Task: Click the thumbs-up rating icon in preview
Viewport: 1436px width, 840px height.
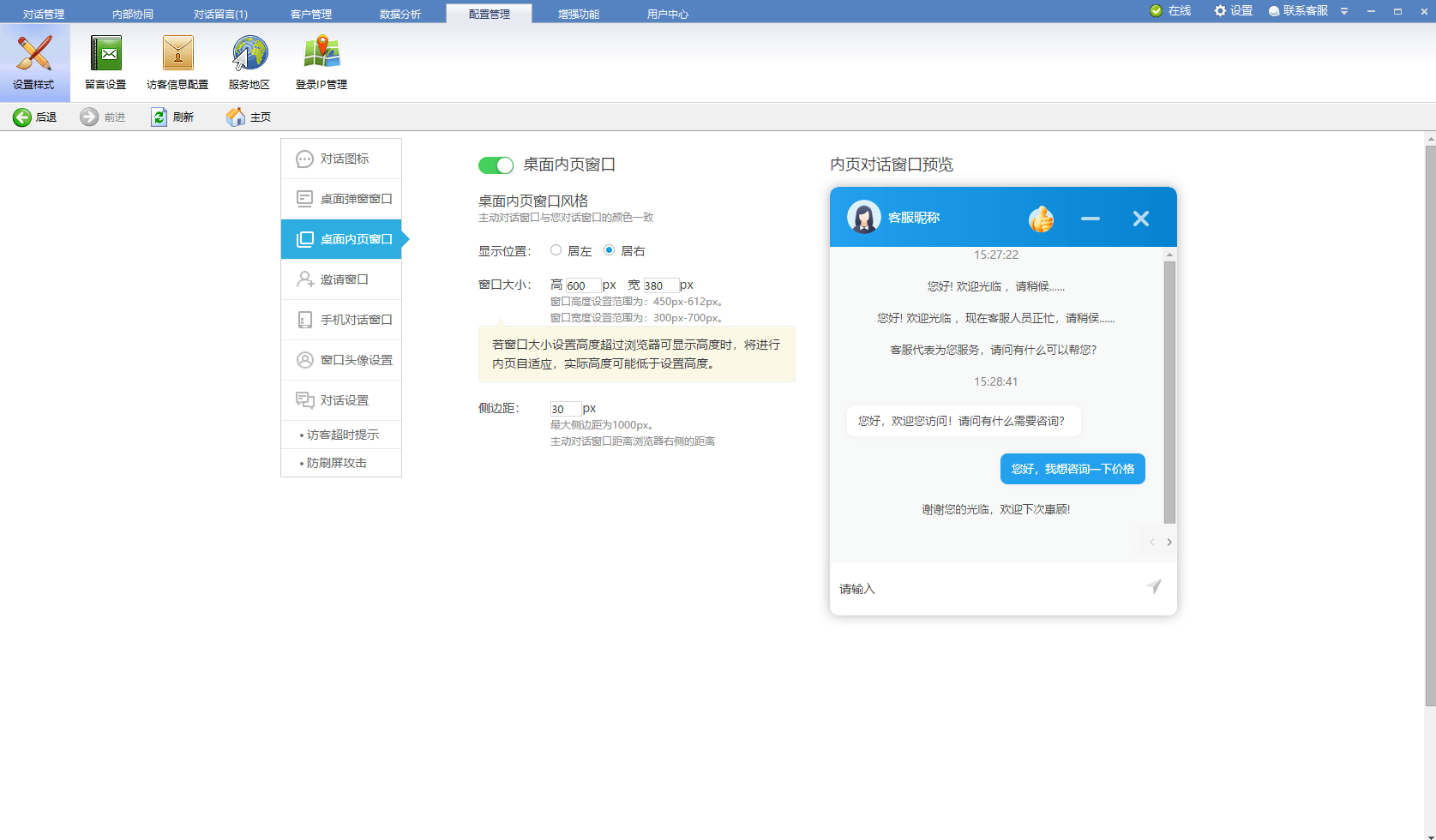Action: [1041, 219]
